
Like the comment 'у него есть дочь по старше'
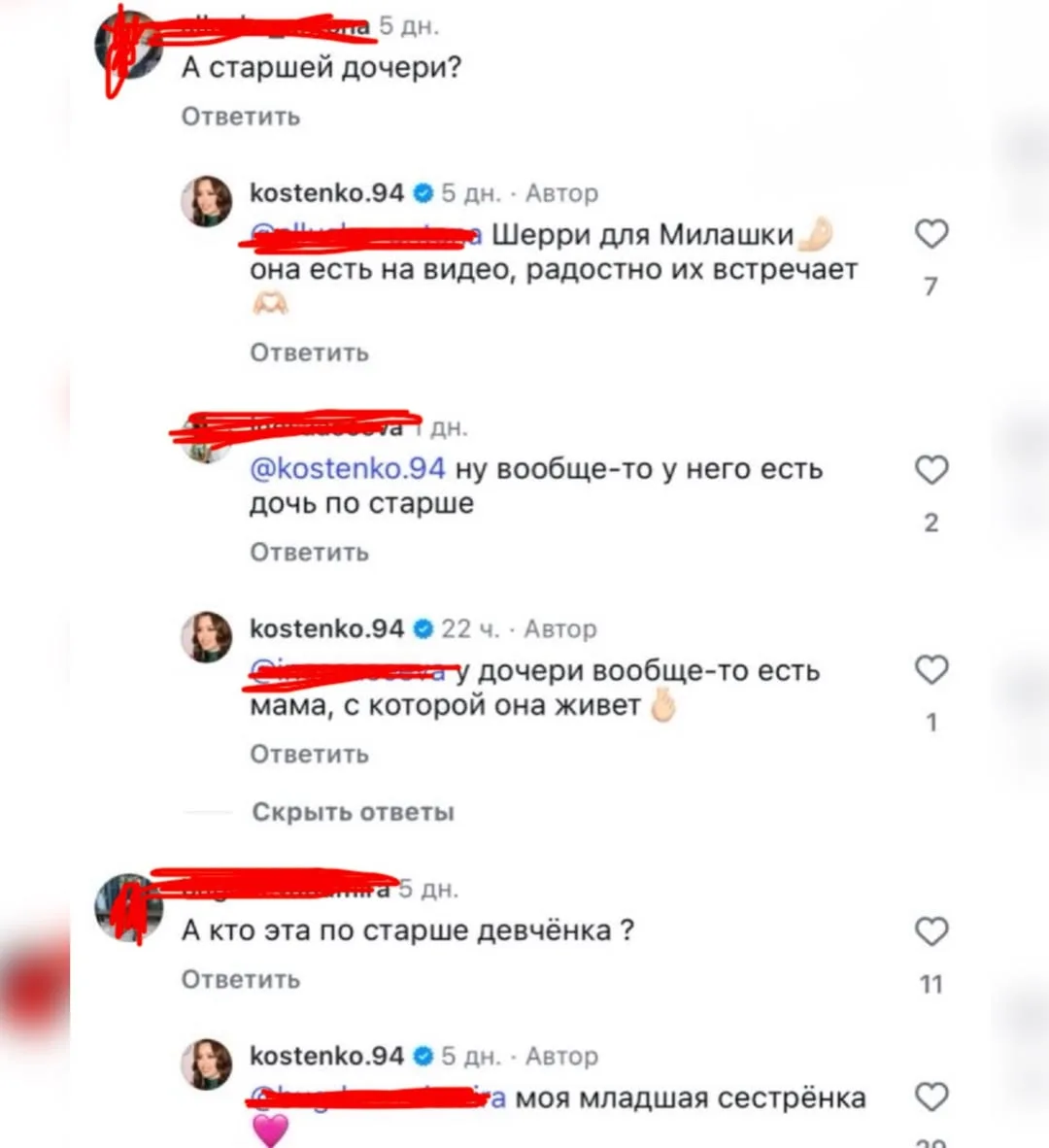[x=931, y=470]
